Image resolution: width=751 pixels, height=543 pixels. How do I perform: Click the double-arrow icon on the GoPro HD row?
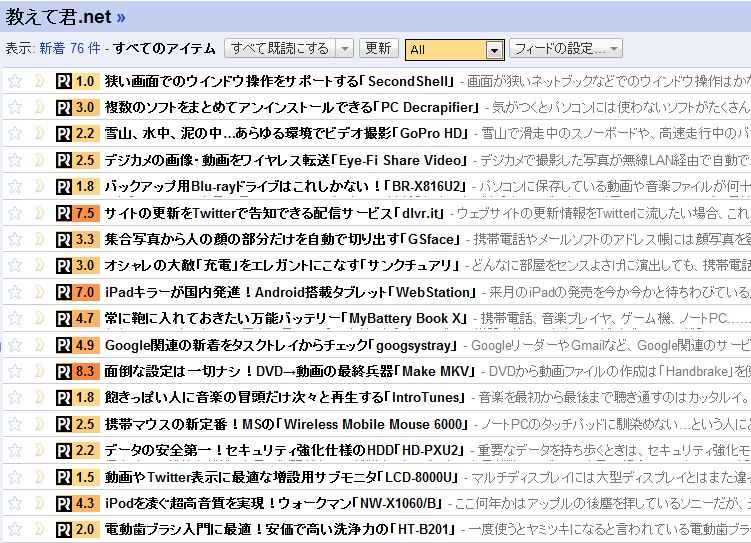coord(40,134)
